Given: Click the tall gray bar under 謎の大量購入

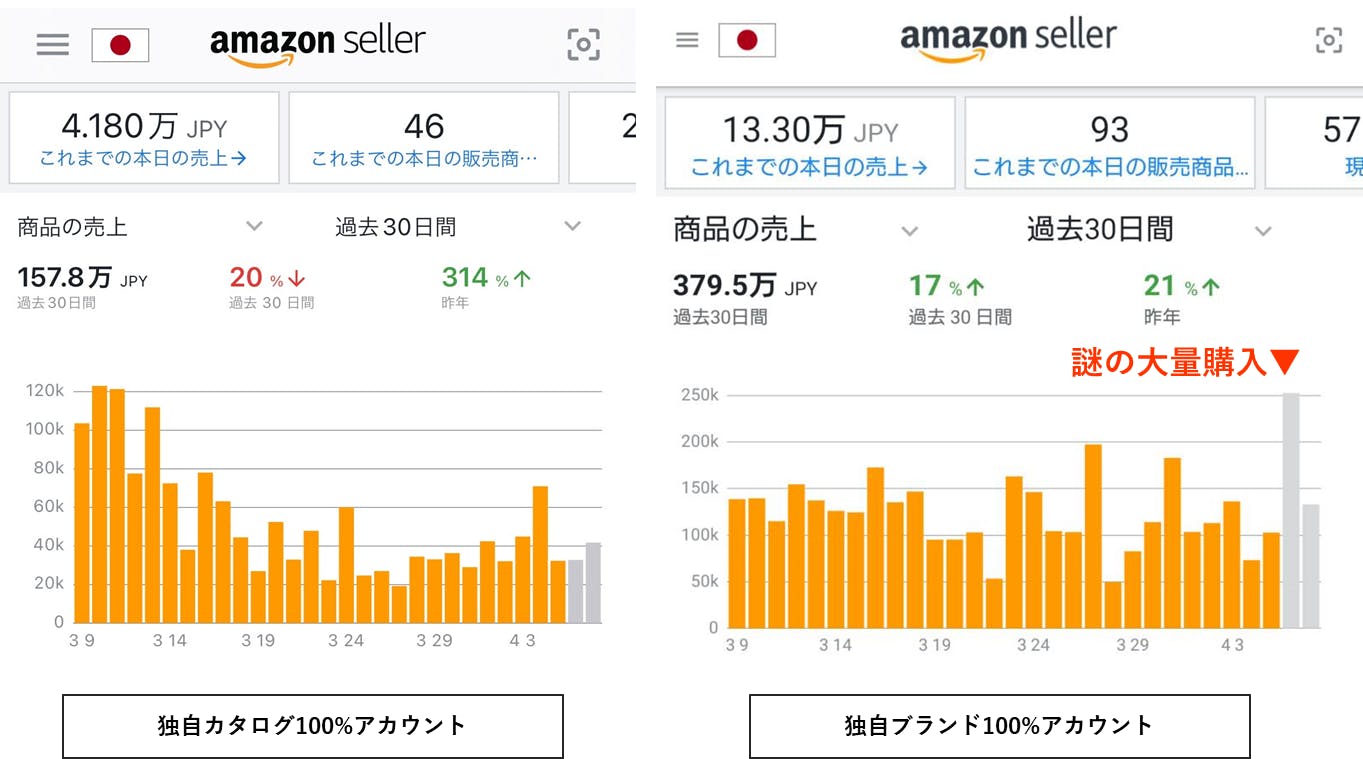Looking at the screenshot, I should pyautogui.click(x=1291, y=510).
